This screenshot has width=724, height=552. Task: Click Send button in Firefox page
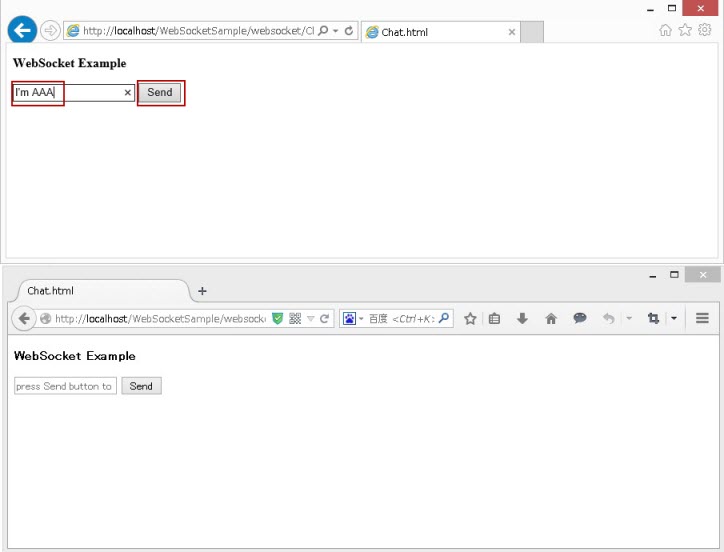(x=141, y=386)
